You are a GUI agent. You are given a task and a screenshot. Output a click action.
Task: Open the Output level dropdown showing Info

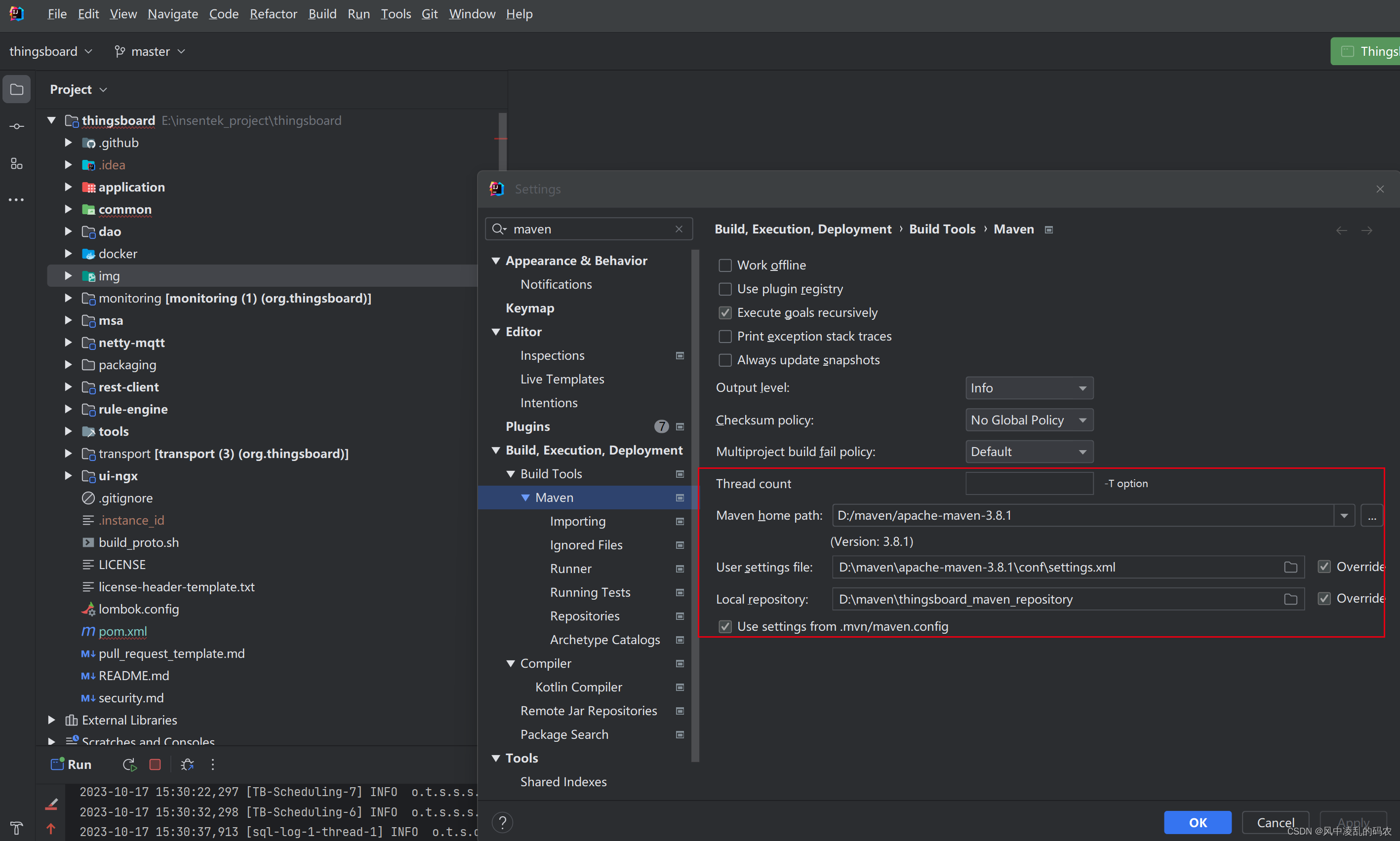pos(1029,387)
